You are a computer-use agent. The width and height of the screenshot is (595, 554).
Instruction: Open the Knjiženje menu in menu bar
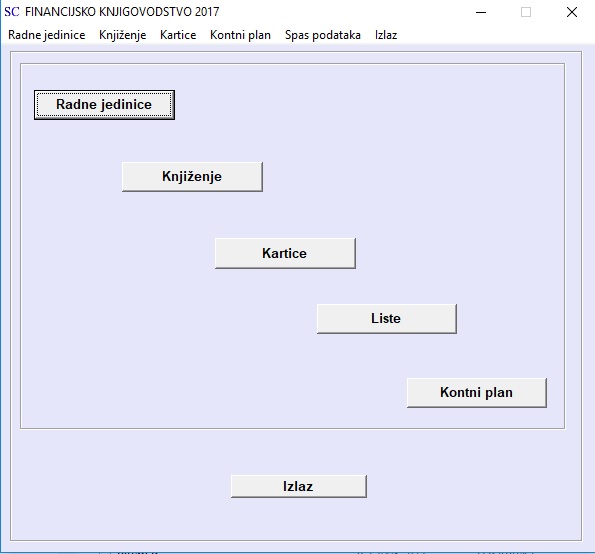pyautogui.click(x=123, y=35)
